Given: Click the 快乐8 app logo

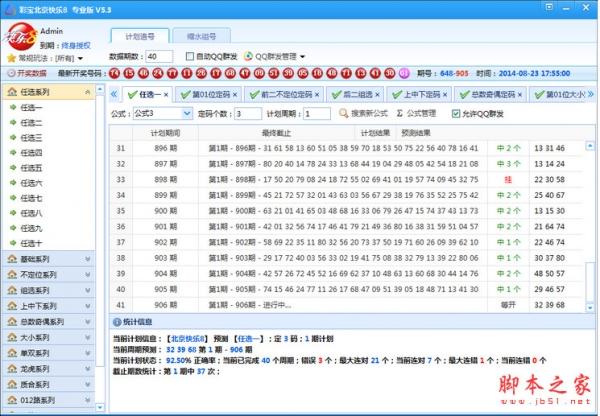Looking at the screenshot, I should (x=21, y=37).
